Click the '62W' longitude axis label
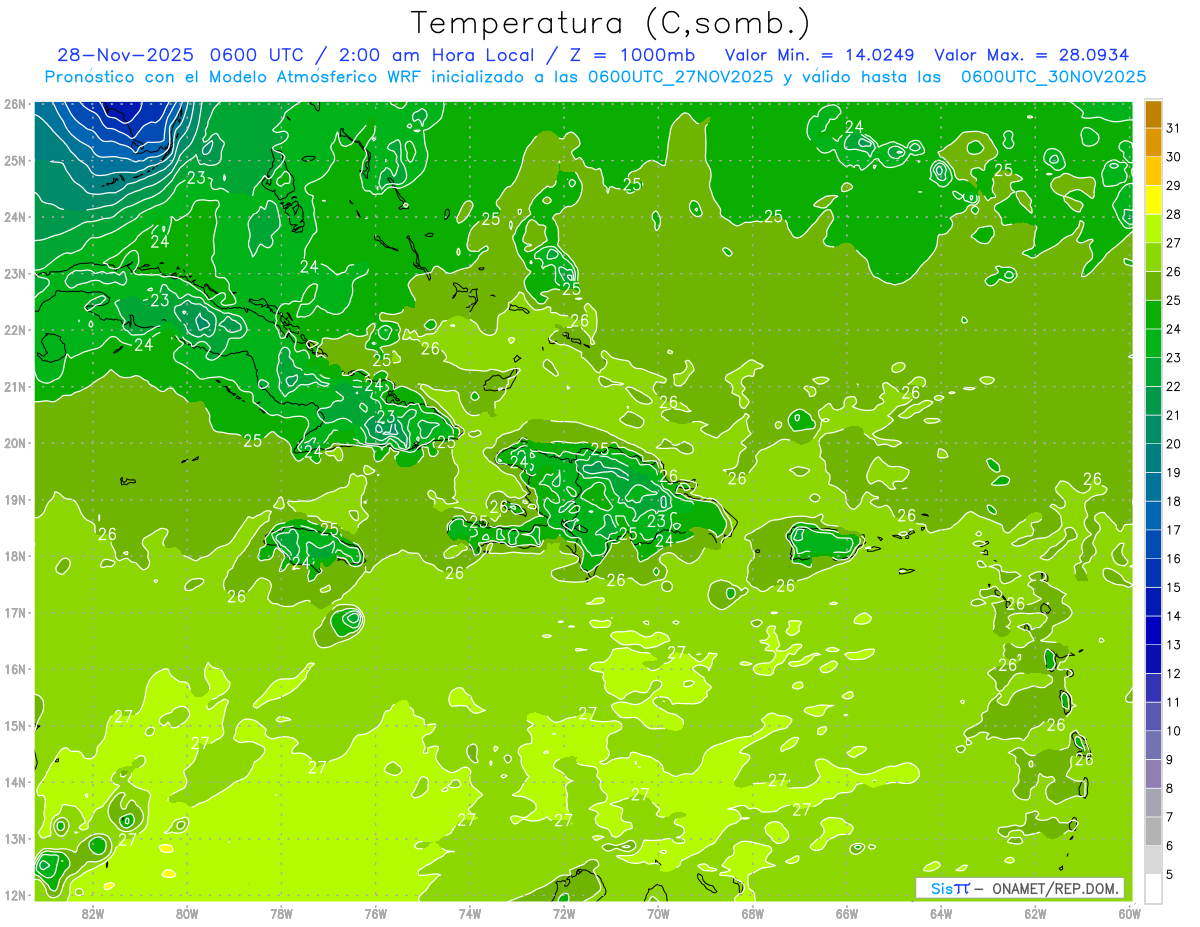Image resolution: width=1200 pixels, height=927 pixels. pyautogui.click(x=1035, y=913)
